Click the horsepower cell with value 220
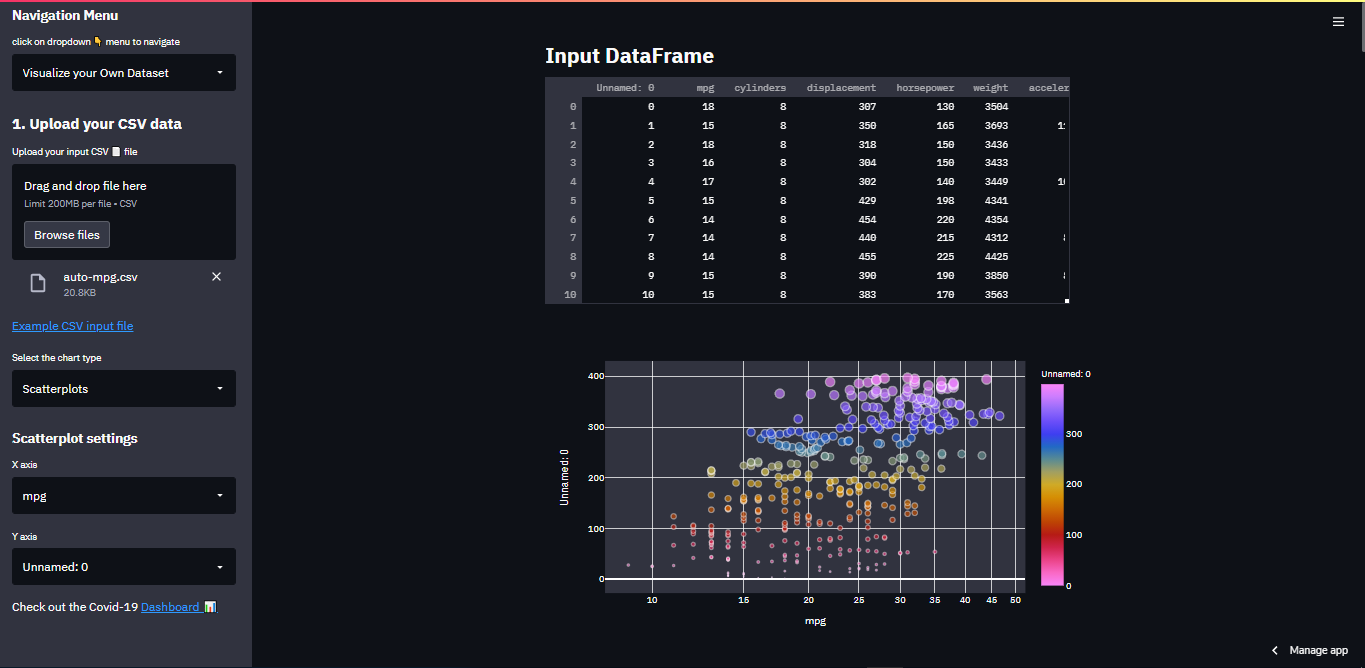The height and width of the screenshot is (668, 1365). [x=923, y=219]
